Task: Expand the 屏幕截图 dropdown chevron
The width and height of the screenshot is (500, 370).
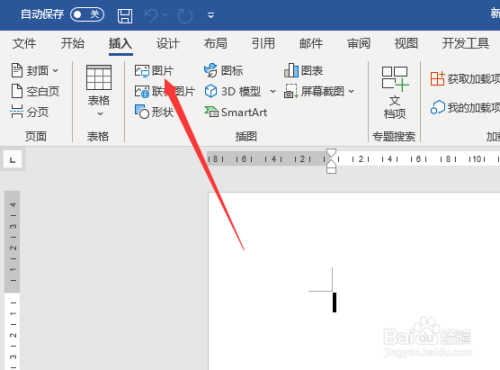Action: tap(351, 91)
